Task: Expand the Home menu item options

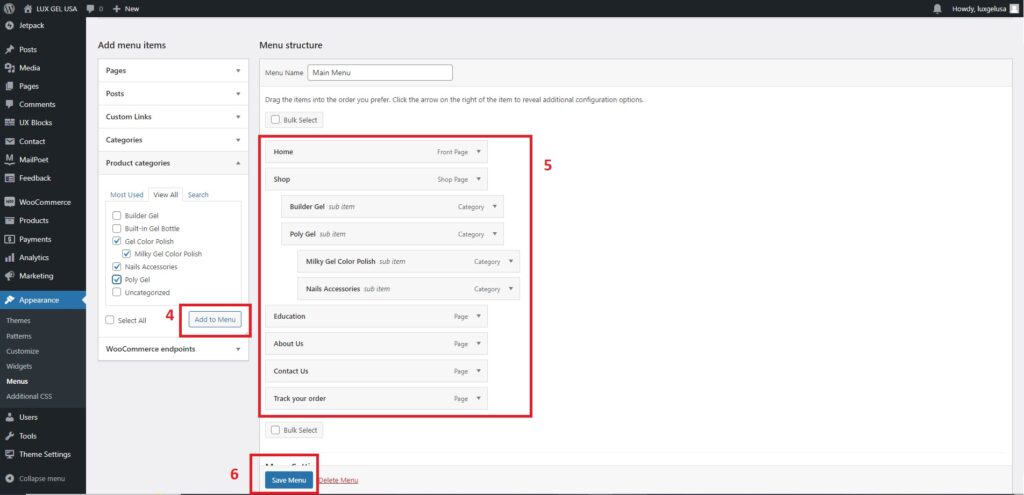Action: [479, 152]
